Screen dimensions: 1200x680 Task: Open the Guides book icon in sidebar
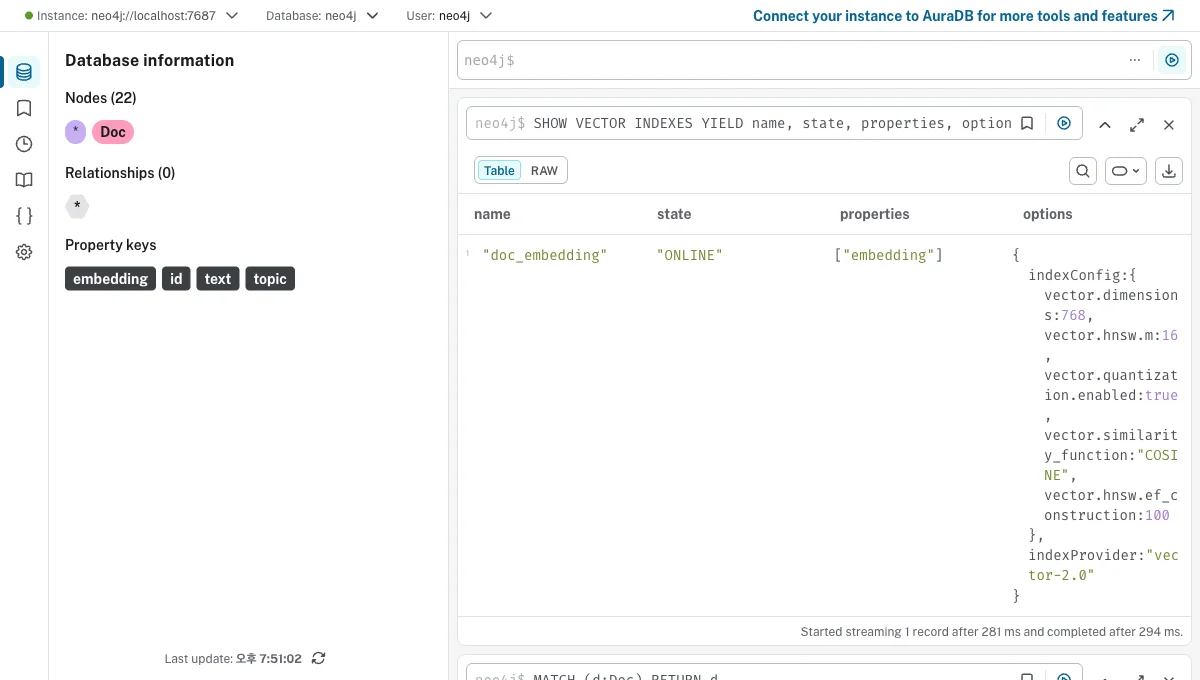(x=24, y=180)
